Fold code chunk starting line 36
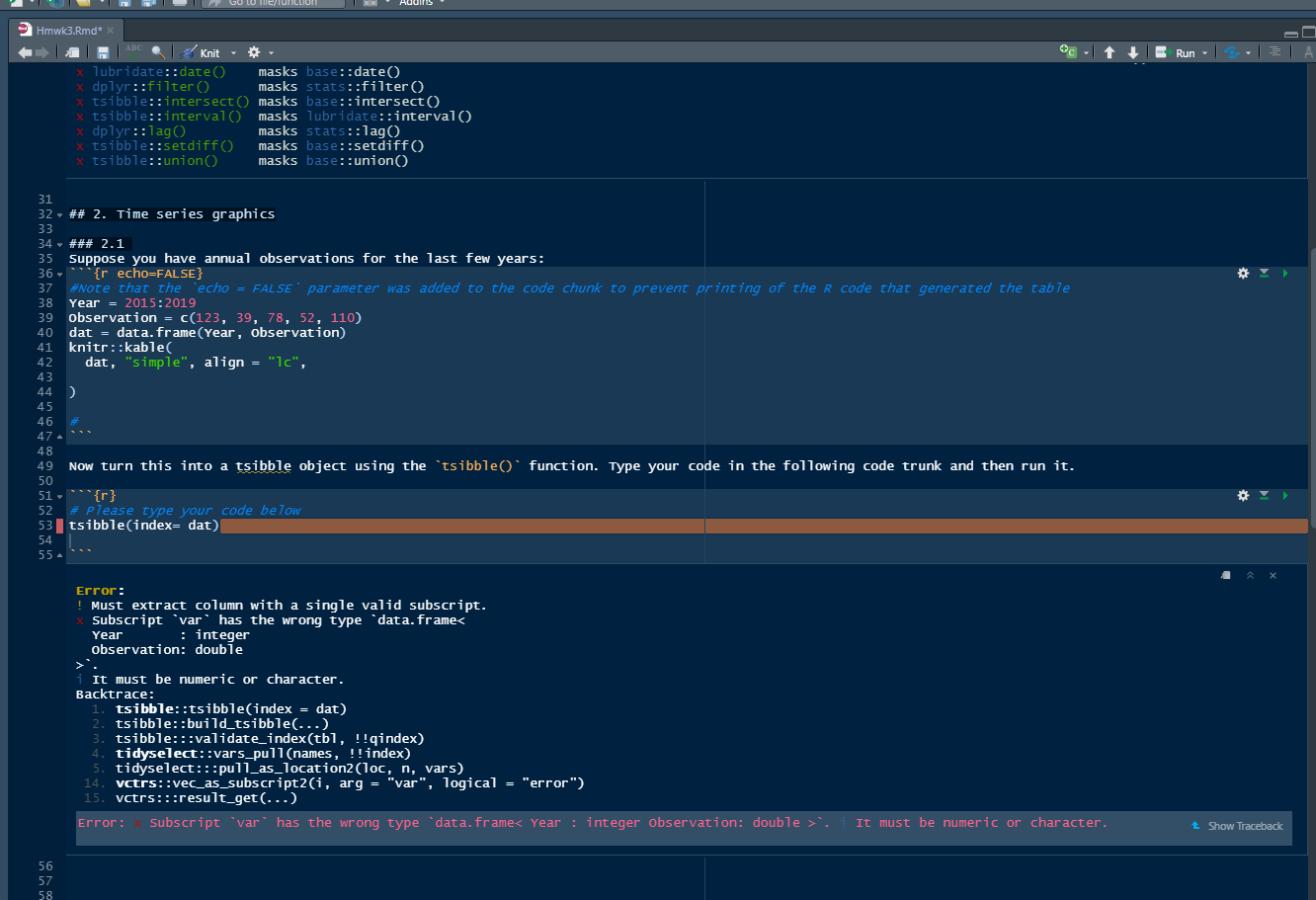Image resolution: width=1316 pixels, height=900 pixels. pyautogui.click(x=60, y=274)
